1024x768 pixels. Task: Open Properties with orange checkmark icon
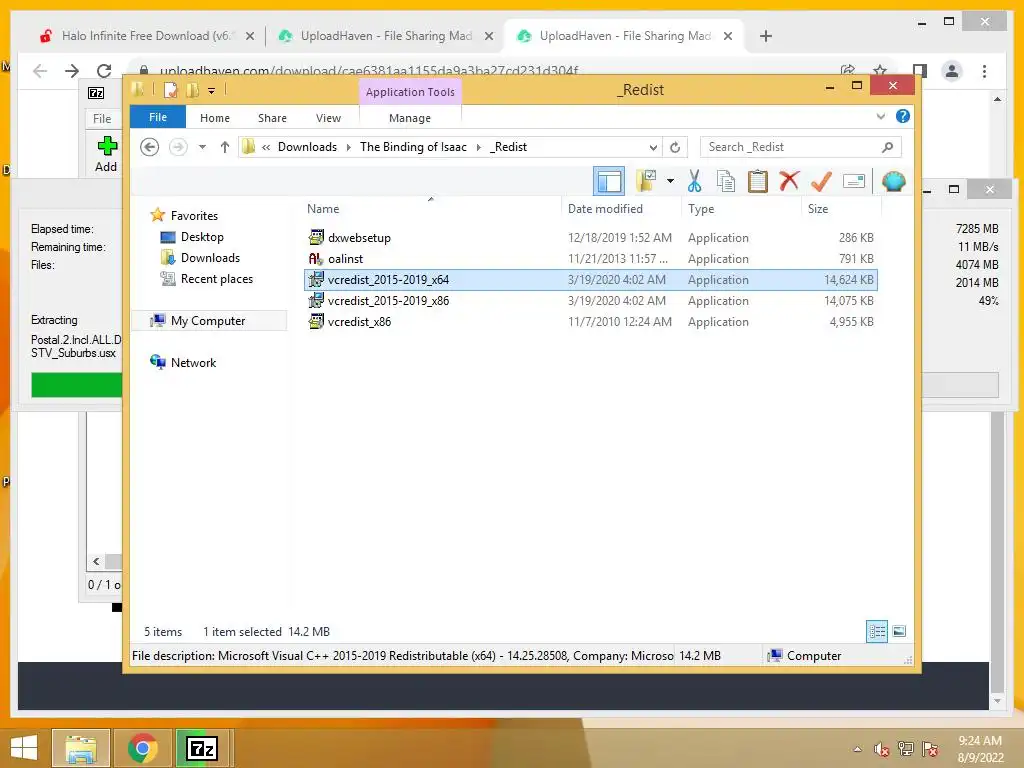point(821,181)
